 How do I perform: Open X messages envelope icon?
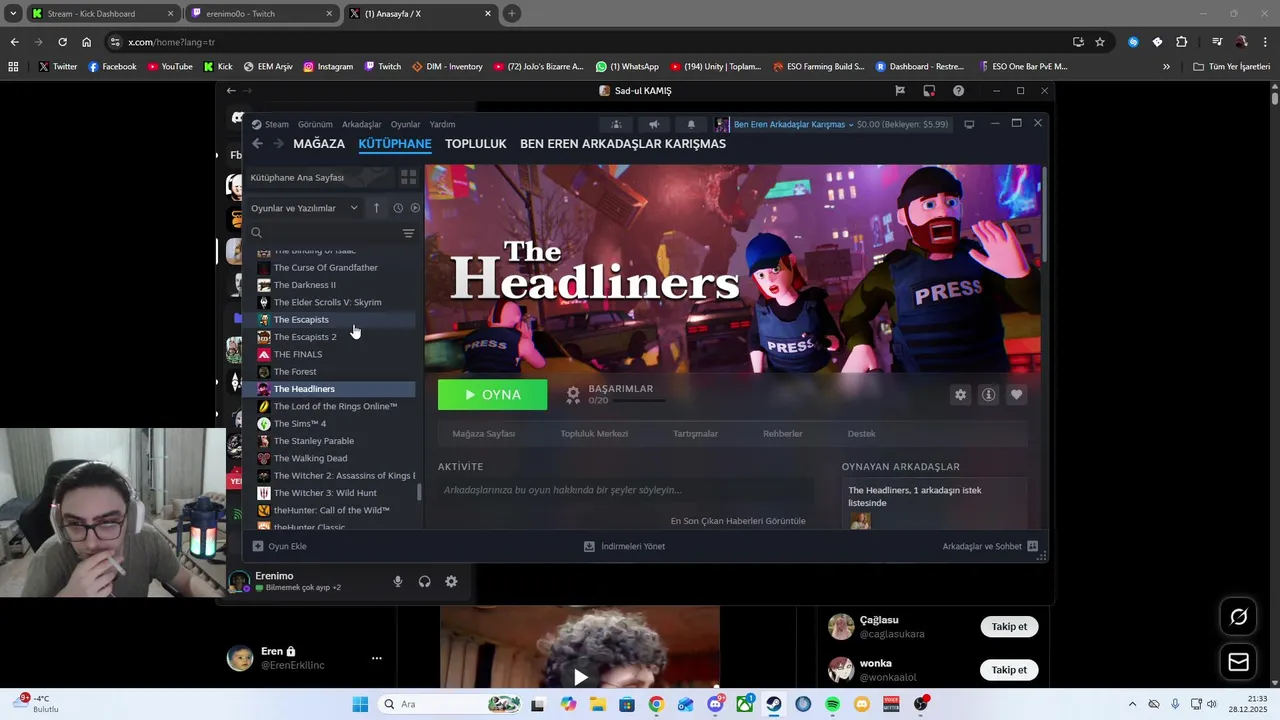coord(1238,662)
